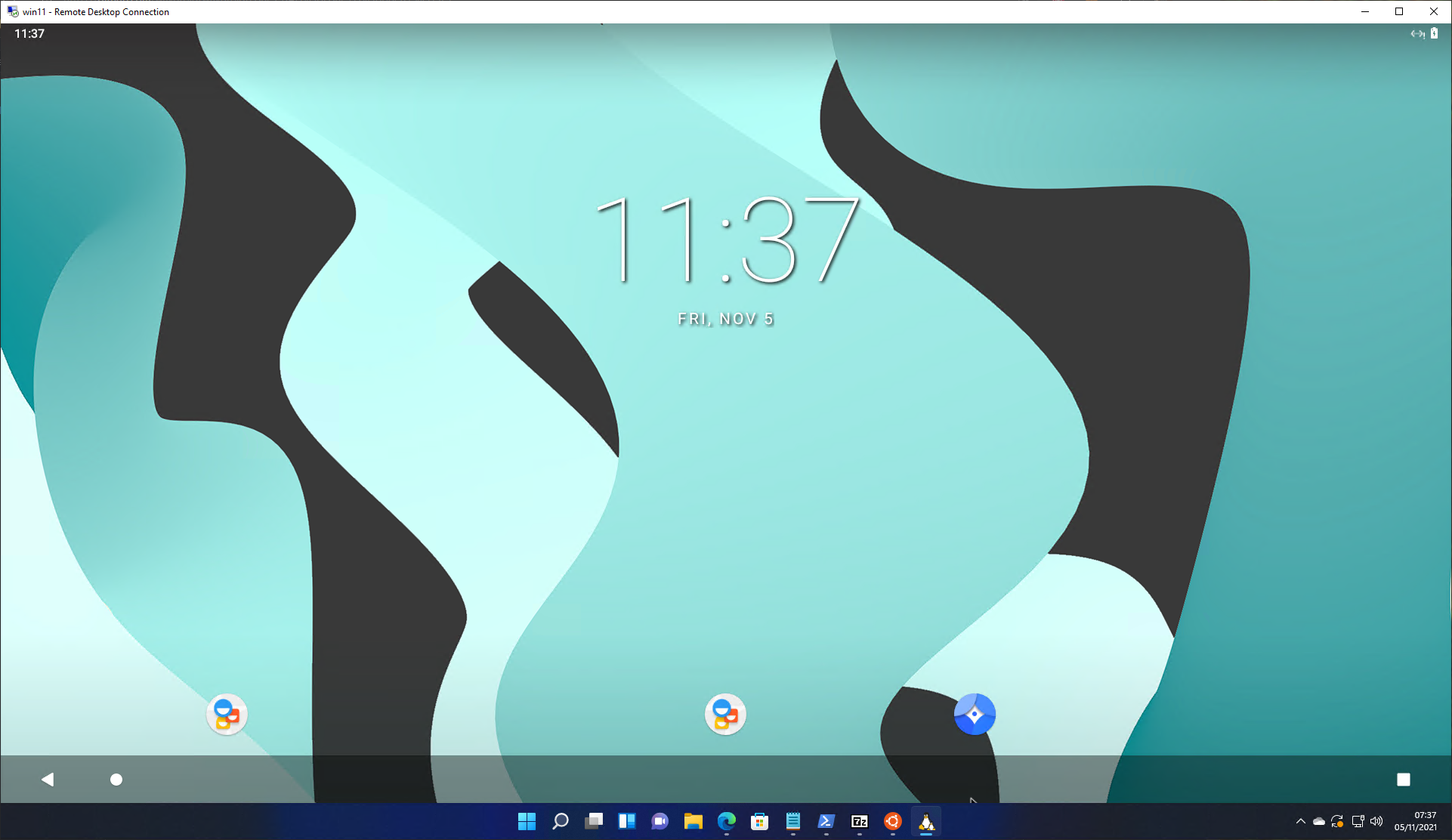This screenshot has width=1452, height=840.
Task: Open Windows Search from the taskbar
Action: pos(560,823)
